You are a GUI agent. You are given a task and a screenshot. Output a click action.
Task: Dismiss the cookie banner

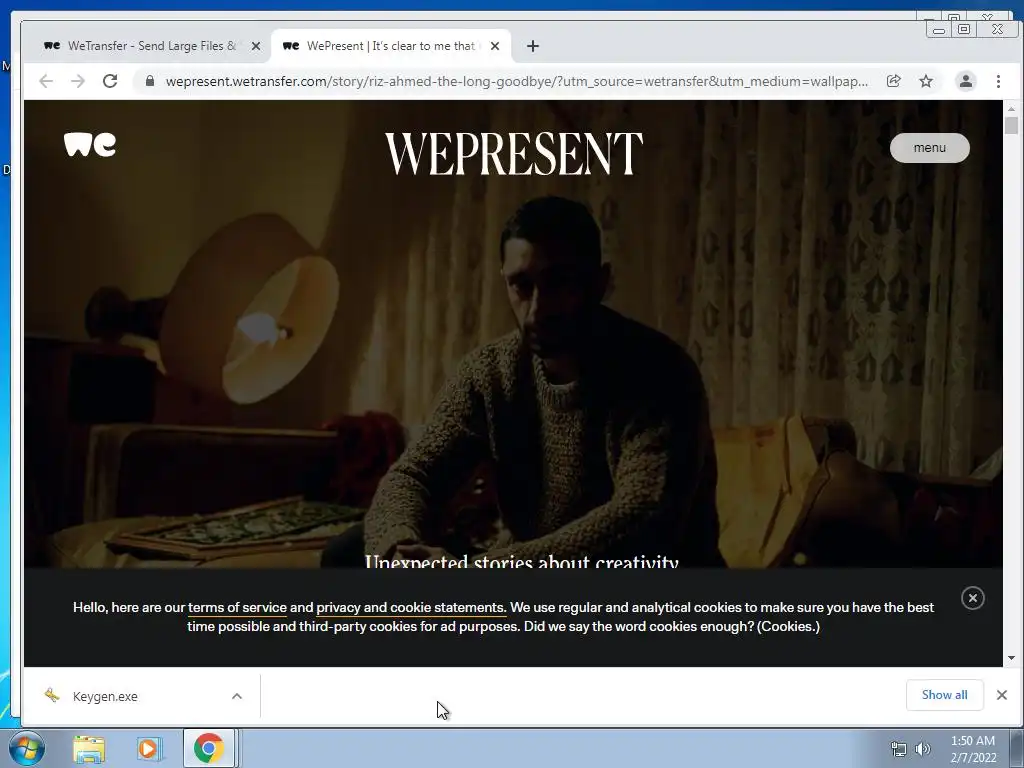click(x=972, y=598)
